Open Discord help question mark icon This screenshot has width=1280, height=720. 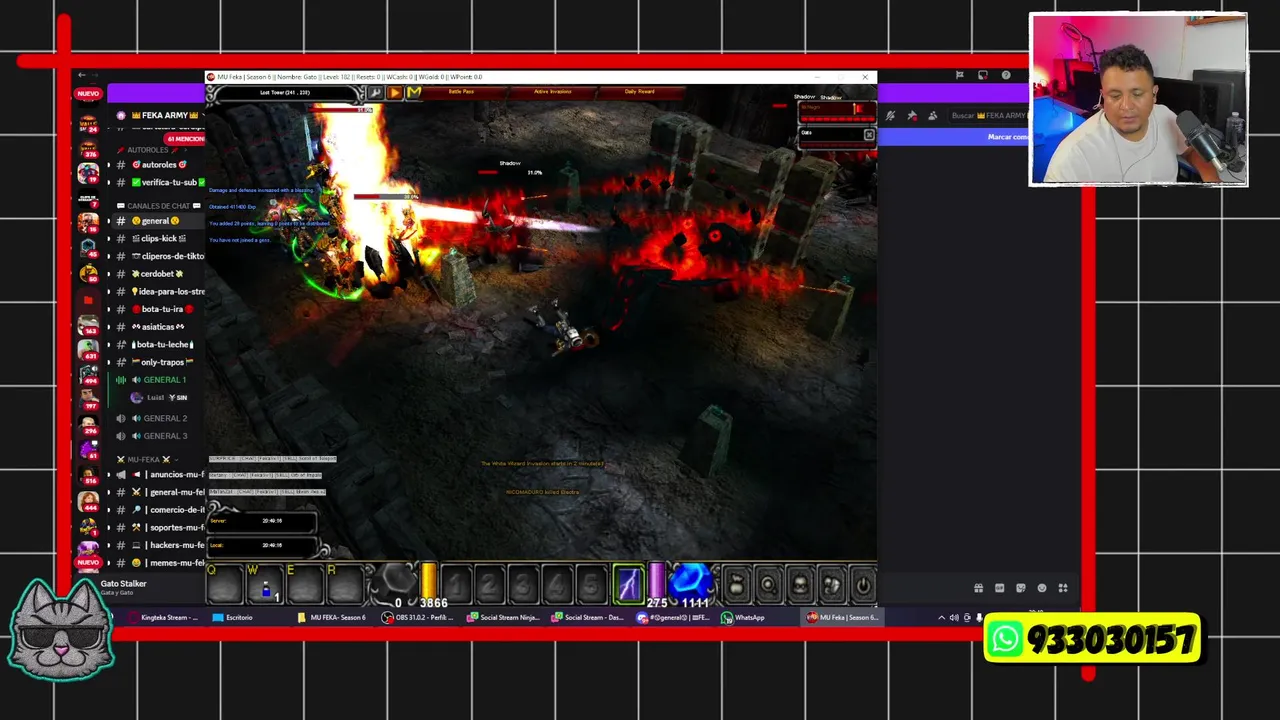click(x=1006, y=75)
